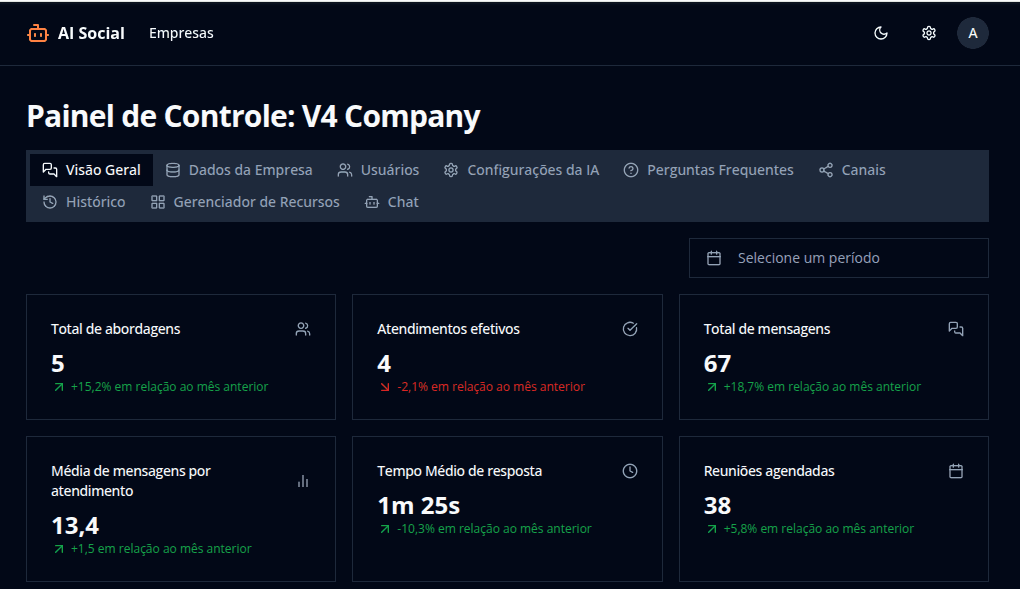This screenshot has width=1020, height=589.
Task: Open the Usuários tab
Action: point(378,170)
